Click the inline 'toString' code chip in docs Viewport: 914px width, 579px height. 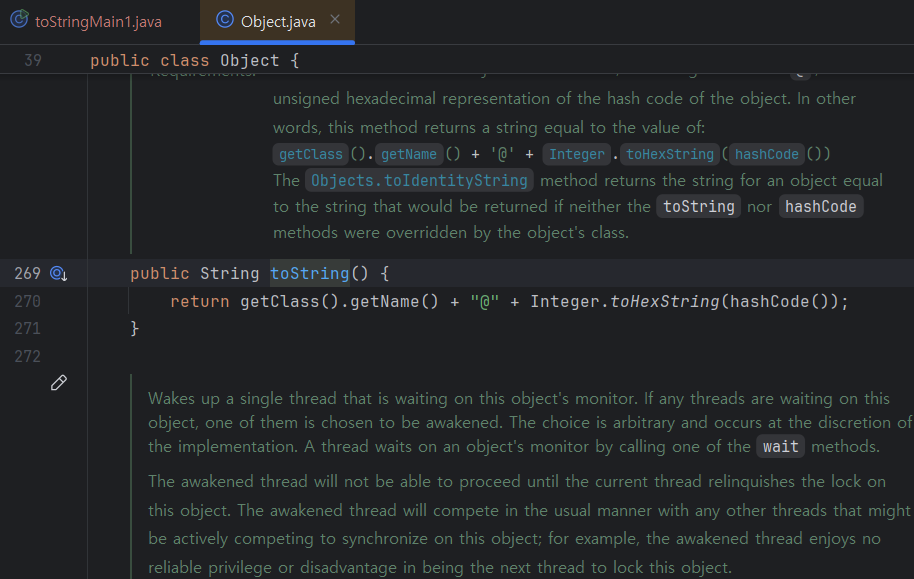pyautogui.click(x=699, y=206)
